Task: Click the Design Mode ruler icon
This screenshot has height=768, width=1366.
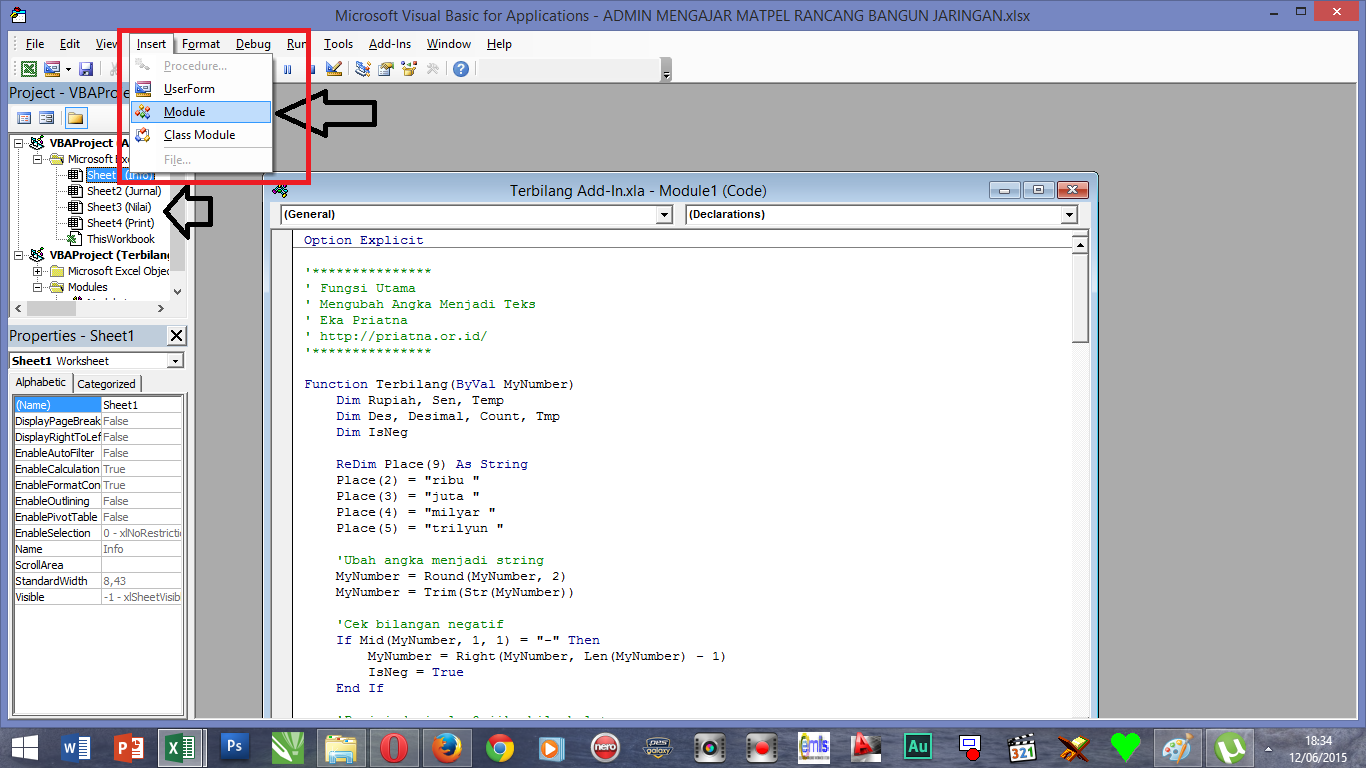Action: pyautogui.click(x=334, y=69)
